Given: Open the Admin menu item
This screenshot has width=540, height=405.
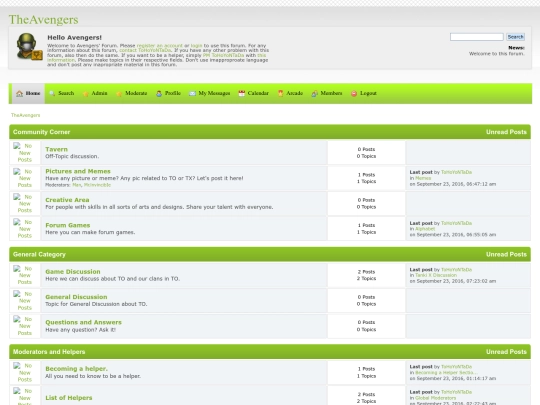Looking at the screenshot, I should [x=95, y=93].
